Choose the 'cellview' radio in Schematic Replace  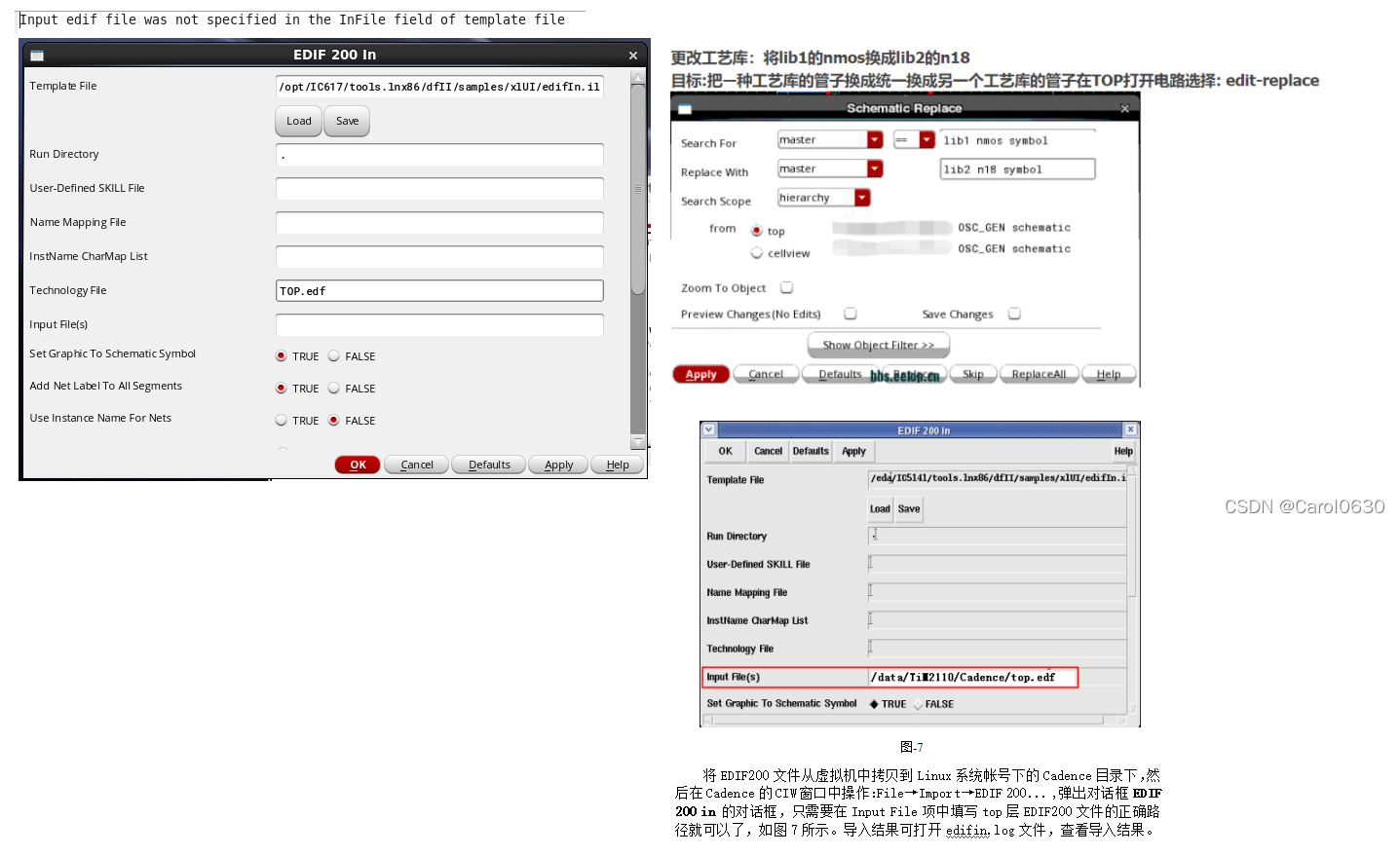pyautogui.click(x=756, y=253)
